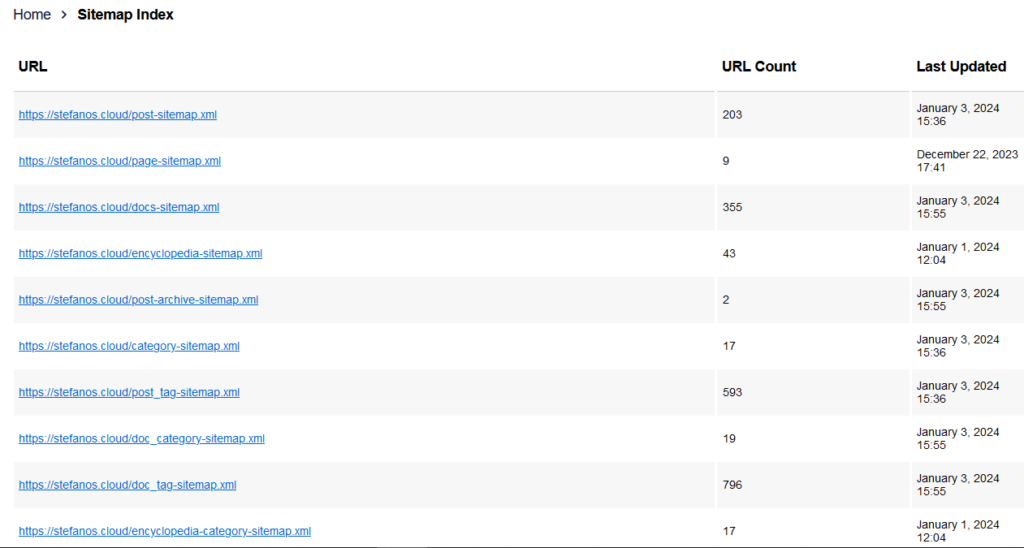Open the page-sitemap.xml link
The image size is (1024, 548).
pyautogui.click(x=120, y=161)
